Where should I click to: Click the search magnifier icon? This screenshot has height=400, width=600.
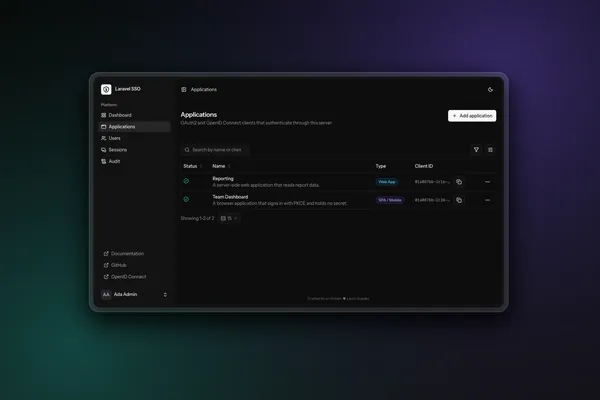(x=187, y=150)
